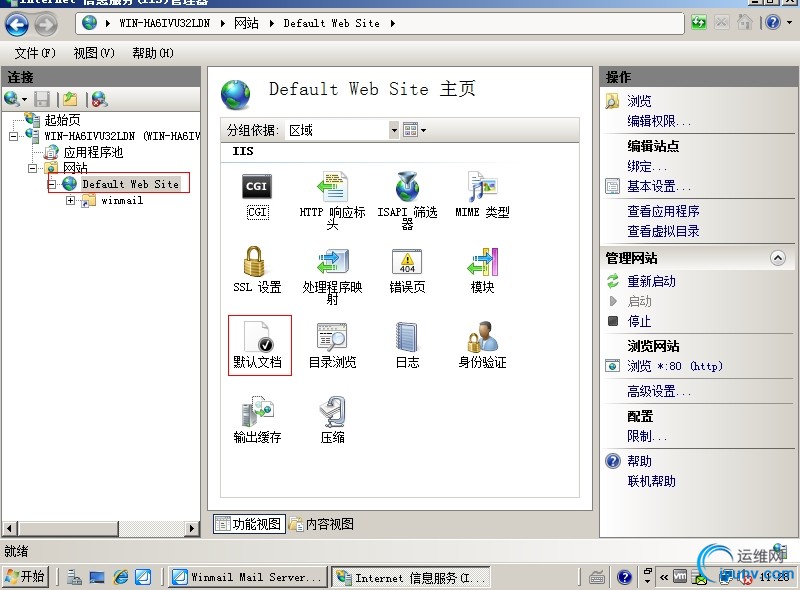The image size is (800, 590).
Task: Click 查看虚拟目录 link
Action: coord(663,231)
